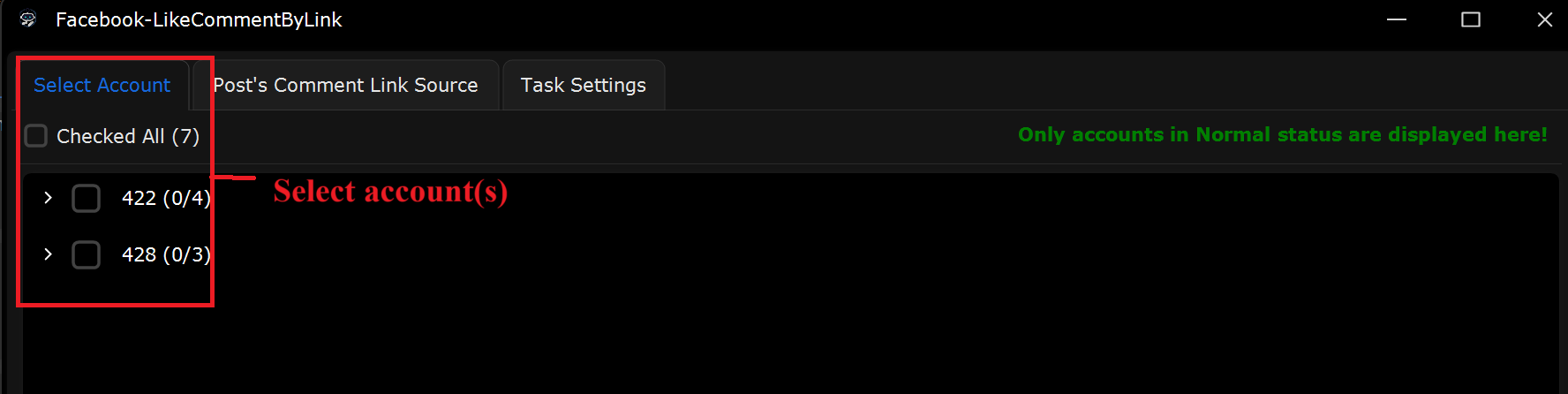
Task: Click the red Select account(s) annotation
Action: pos(390,192)
